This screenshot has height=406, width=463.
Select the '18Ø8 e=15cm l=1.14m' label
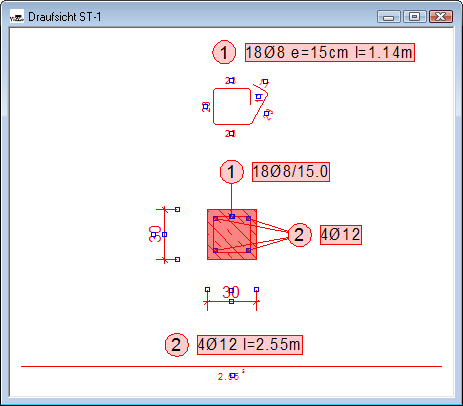pyautogui.click(x=330, y=52)
